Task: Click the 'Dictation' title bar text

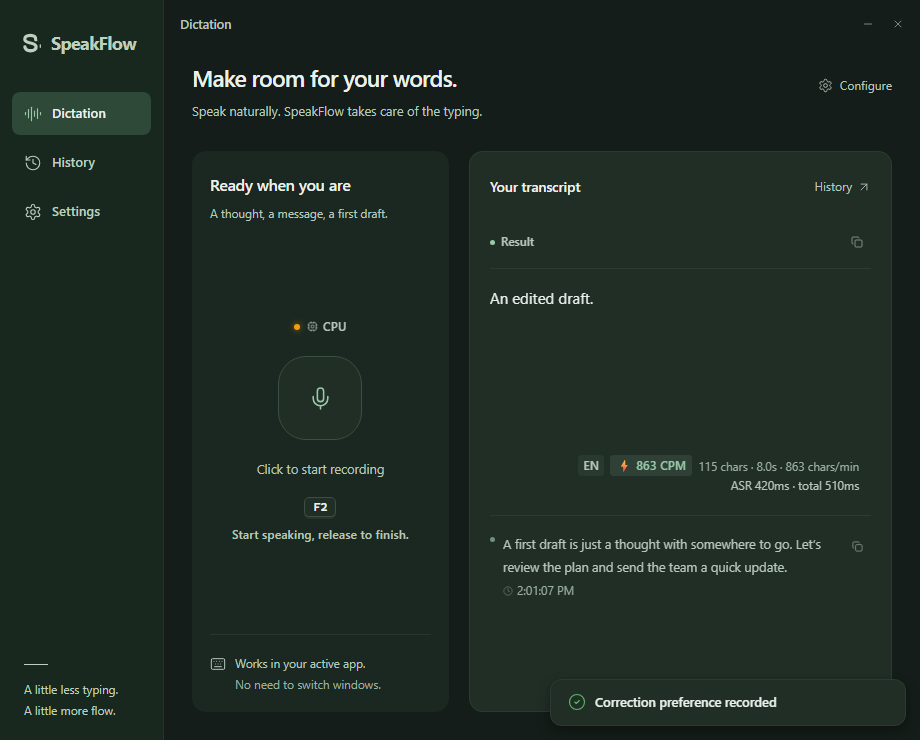Action: click(206, 25)
